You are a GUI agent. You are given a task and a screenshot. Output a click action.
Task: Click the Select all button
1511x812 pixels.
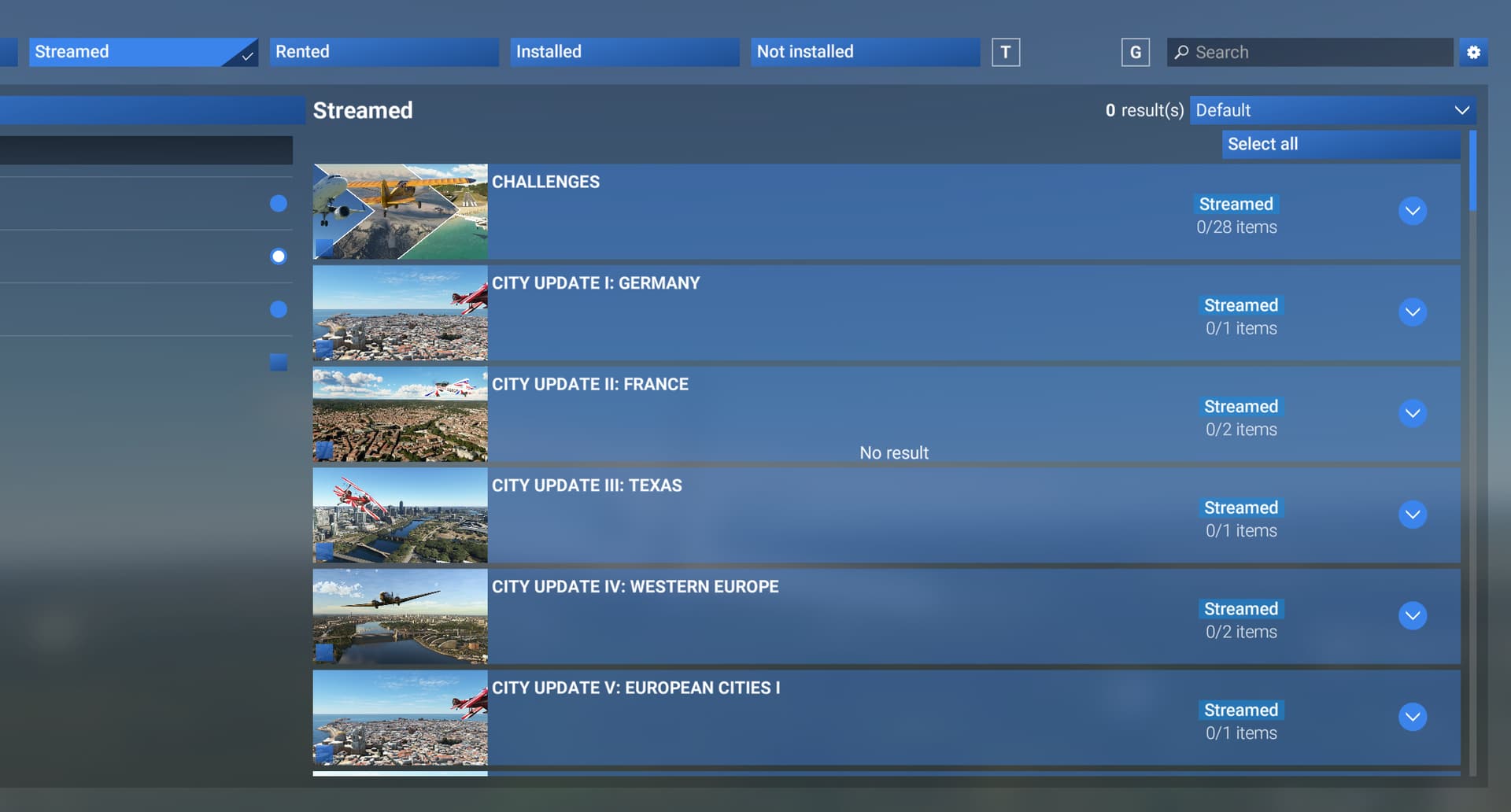pos(1340,144)
